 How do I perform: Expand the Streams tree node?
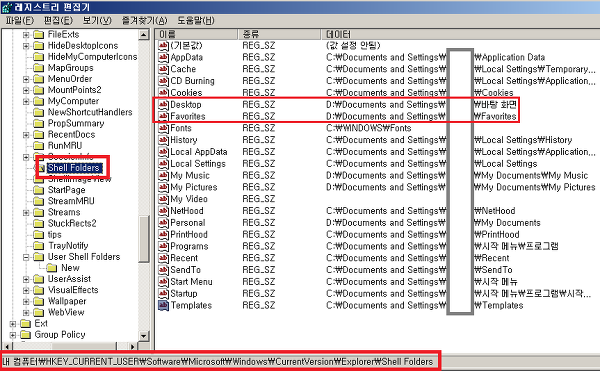click(26, 213)
